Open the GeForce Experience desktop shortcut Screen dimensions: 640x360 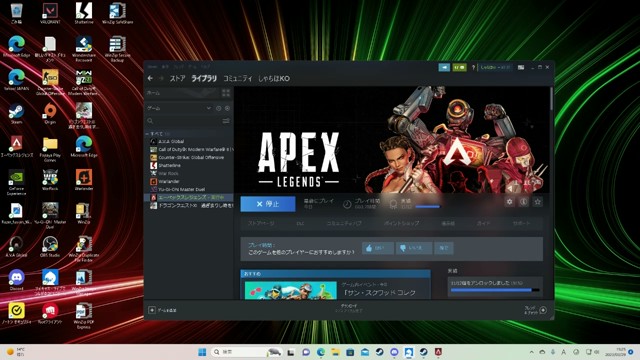pos(16,183)
